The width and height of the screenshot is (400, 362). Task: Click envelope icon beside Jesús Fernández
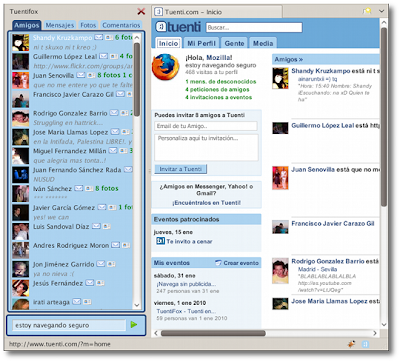pos(90,283)
